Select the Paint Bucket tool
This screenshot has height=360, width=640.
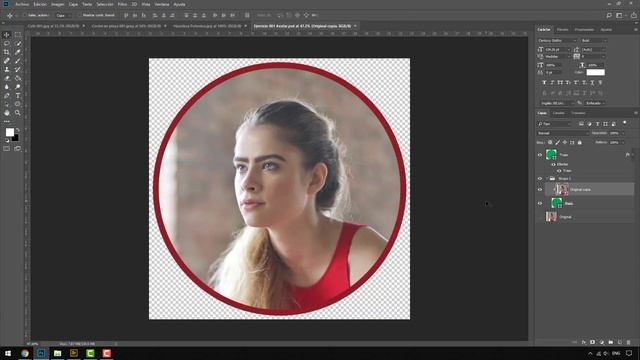18,78
